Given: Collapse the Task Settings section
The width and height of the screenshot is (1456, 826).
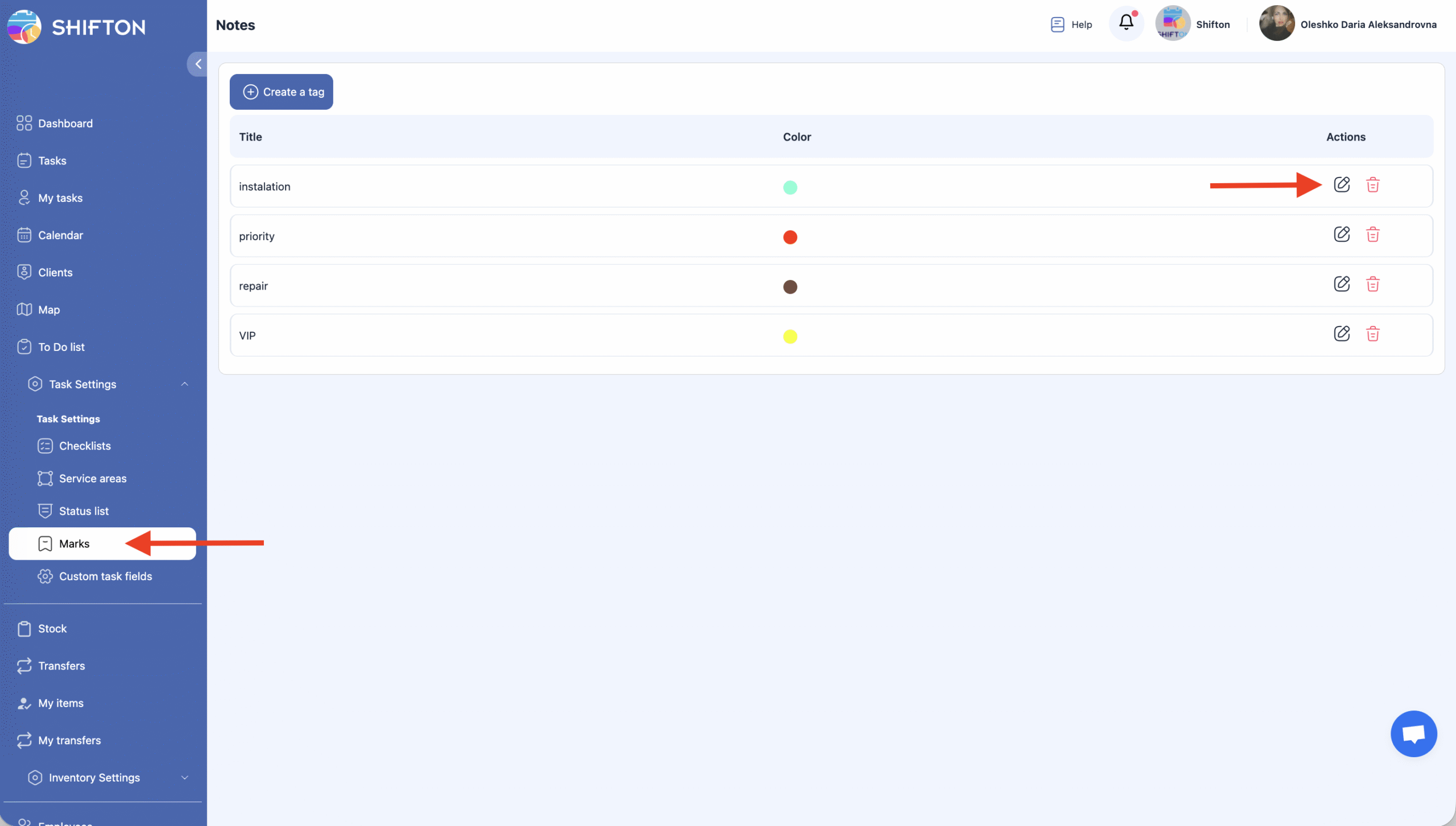Looking at the screenshot, I should point(184,385).
